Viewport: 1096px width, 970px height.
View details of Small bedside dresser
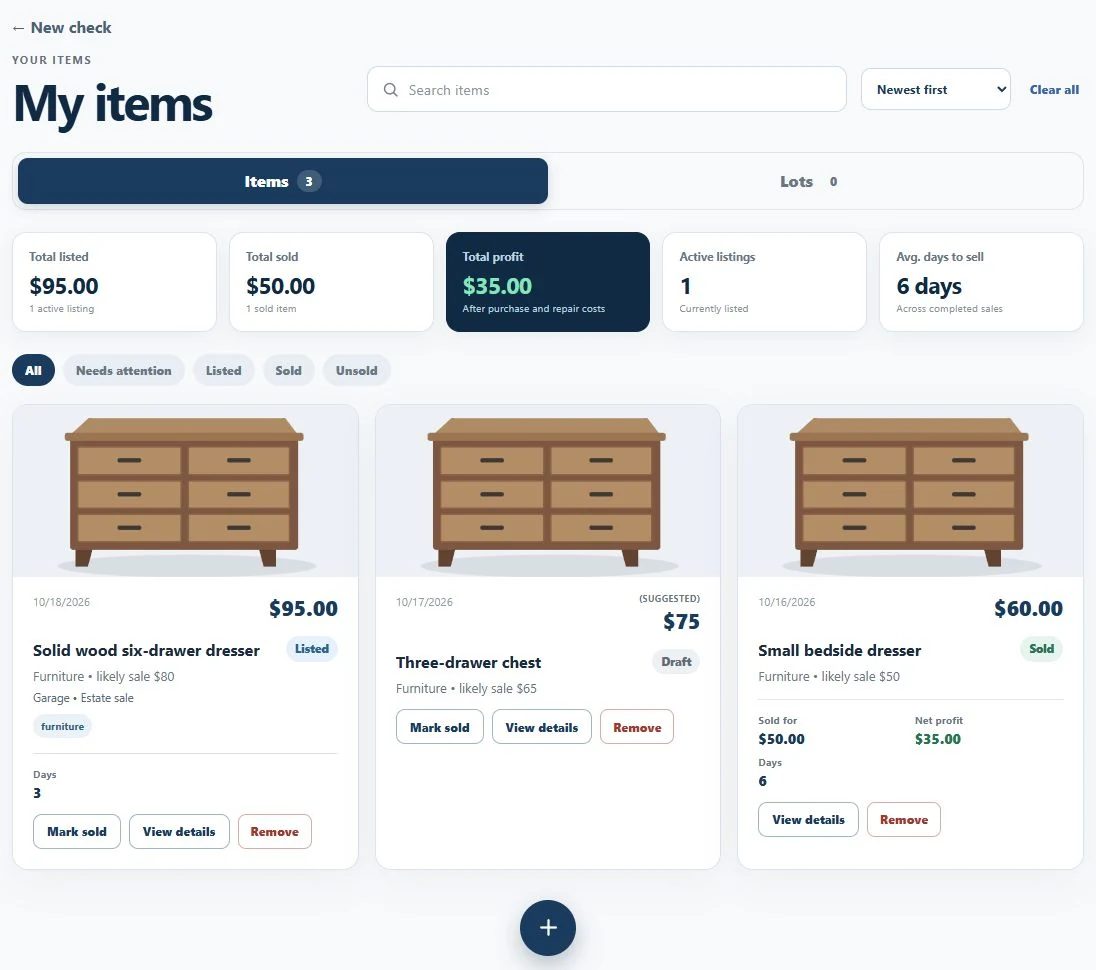(x=809, y=820)
